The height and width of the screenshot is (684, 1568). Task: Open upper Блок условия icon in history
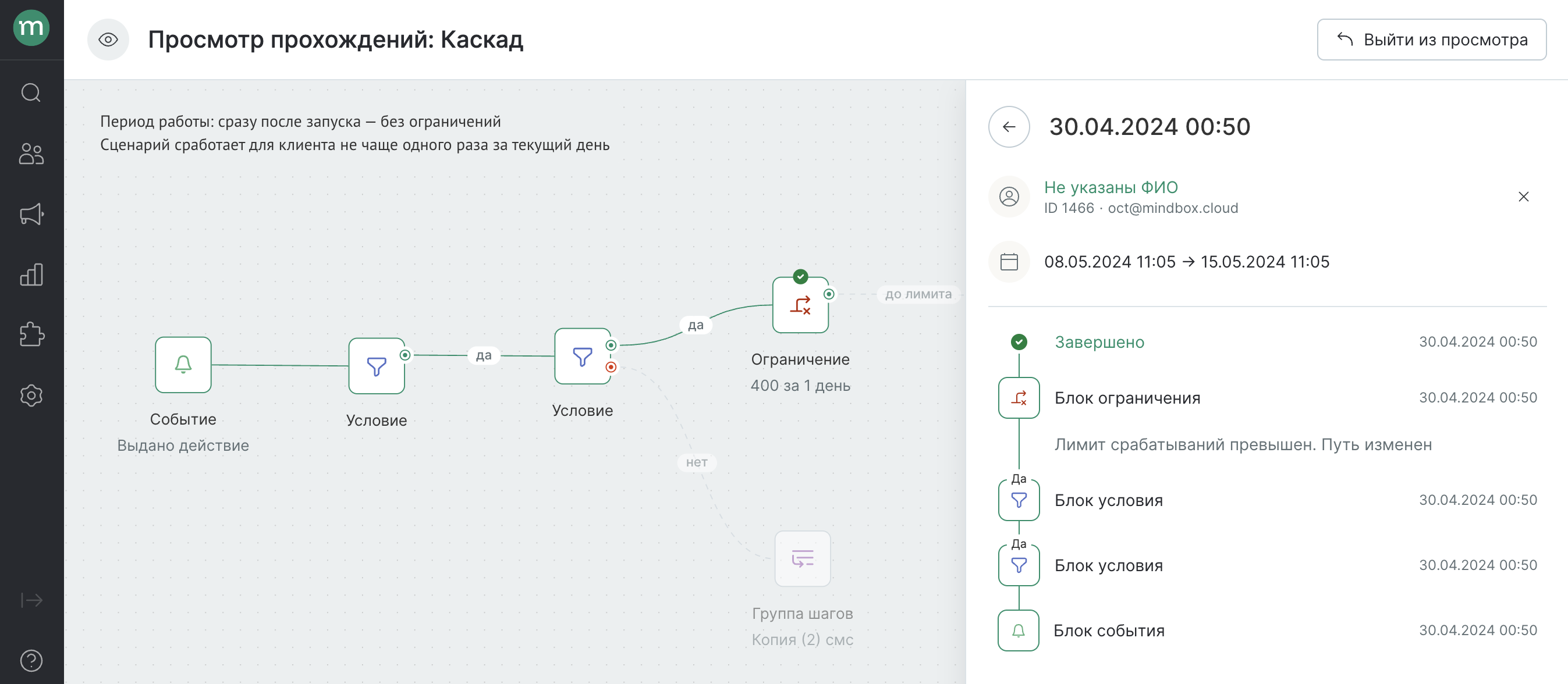click(1019, 500)
